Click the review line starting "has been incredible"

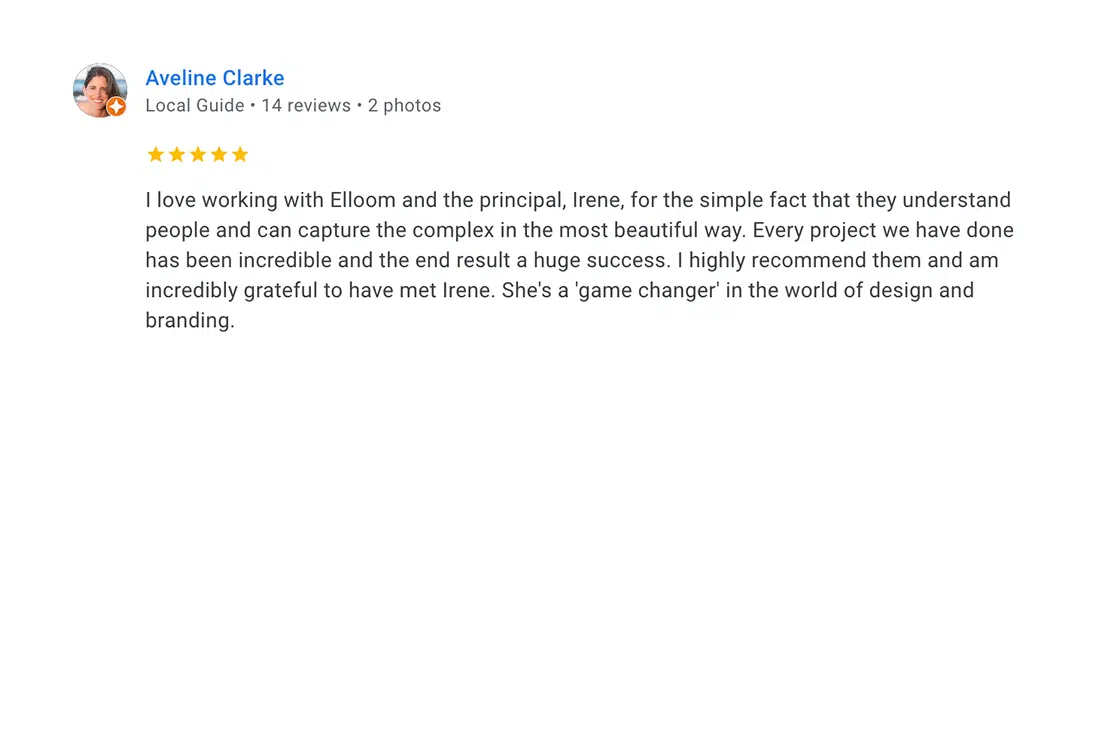[572, 261]
